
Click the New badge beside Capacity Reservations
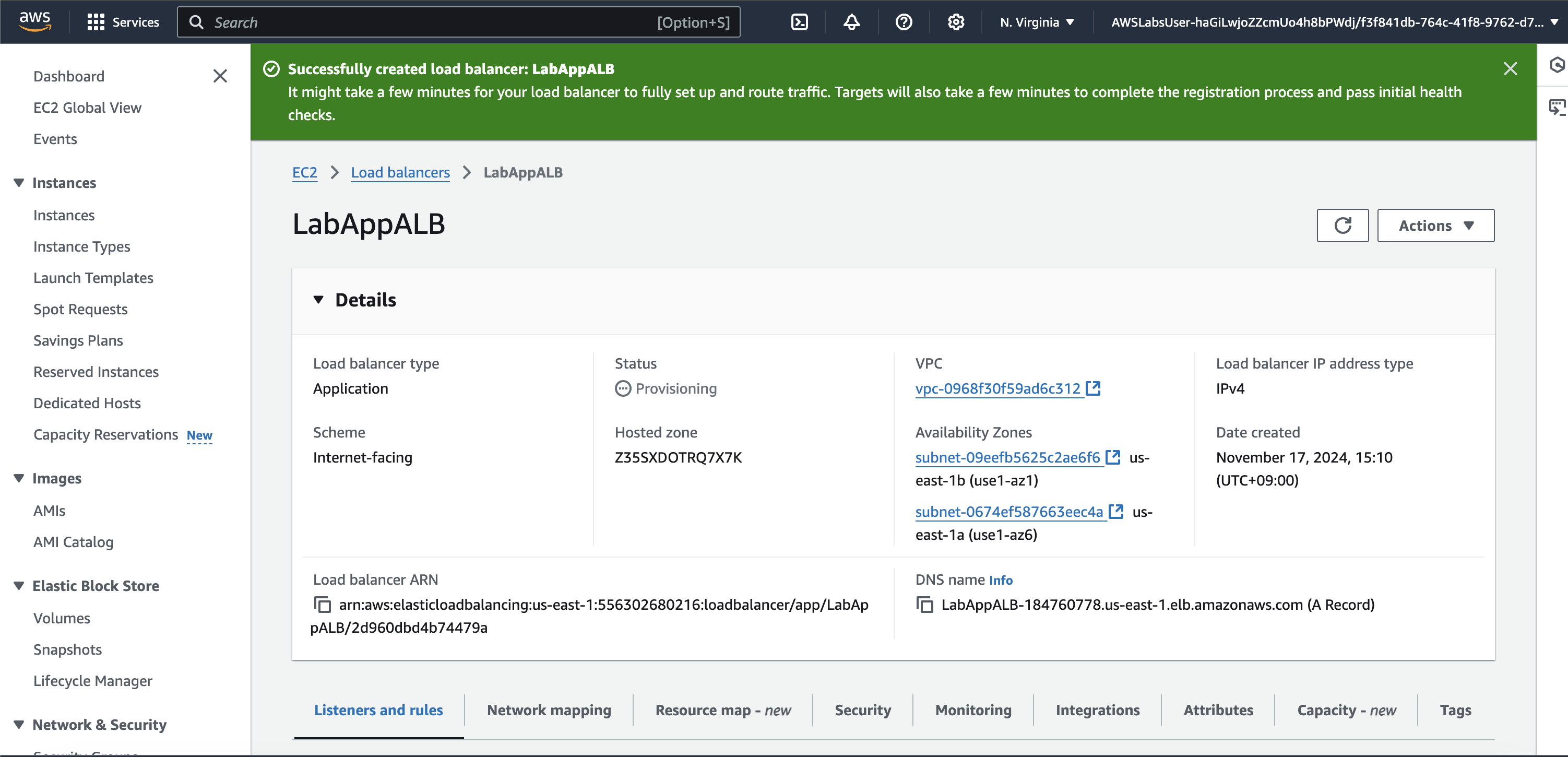[199, 435]
